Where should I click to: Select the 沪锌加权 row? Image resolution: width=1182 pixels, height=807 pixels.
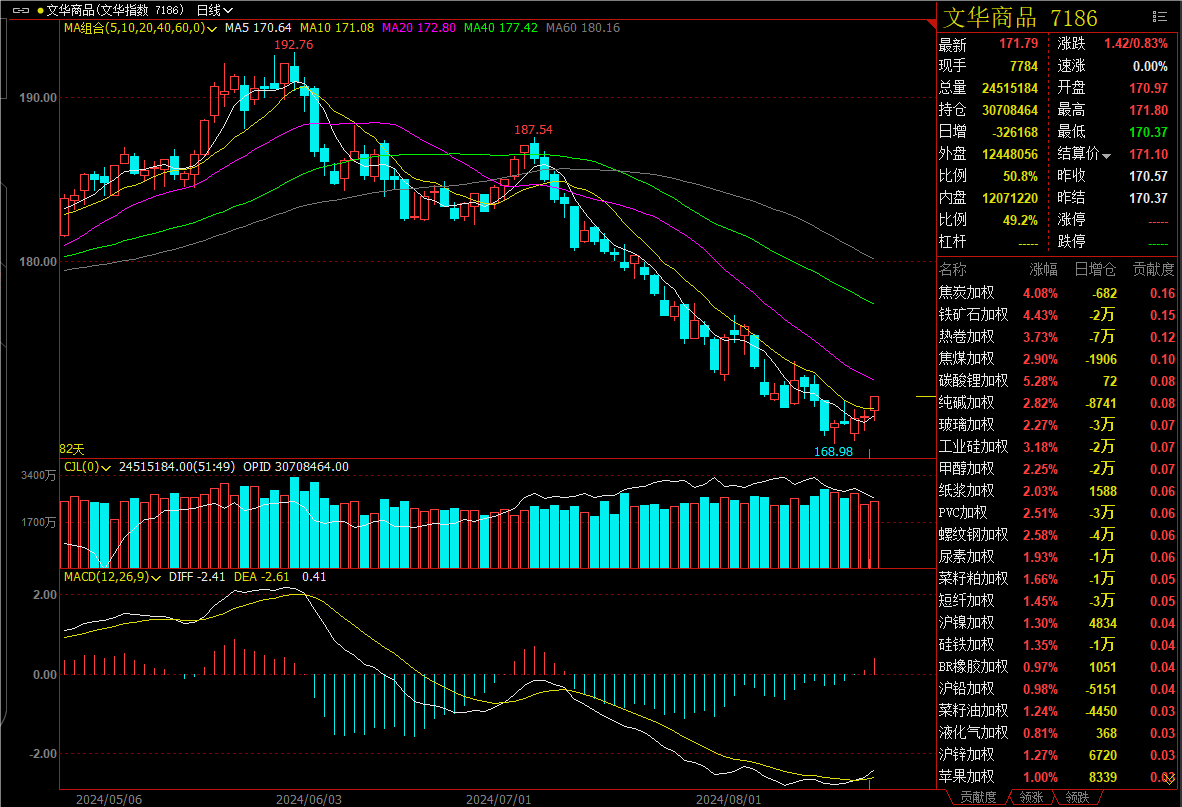tap(1057, 755)
